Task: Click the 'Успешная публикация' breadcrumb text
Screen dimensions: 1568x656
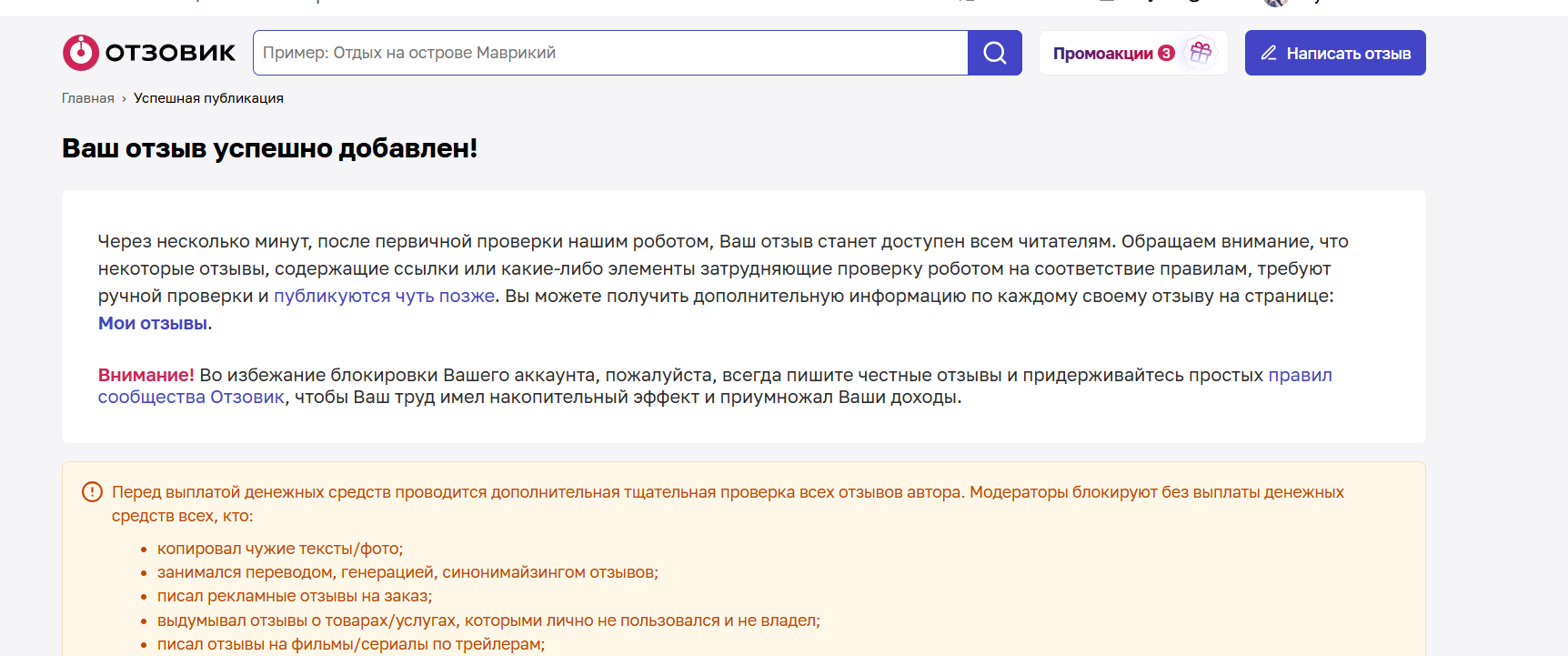Action: click(x=208, y=98)
